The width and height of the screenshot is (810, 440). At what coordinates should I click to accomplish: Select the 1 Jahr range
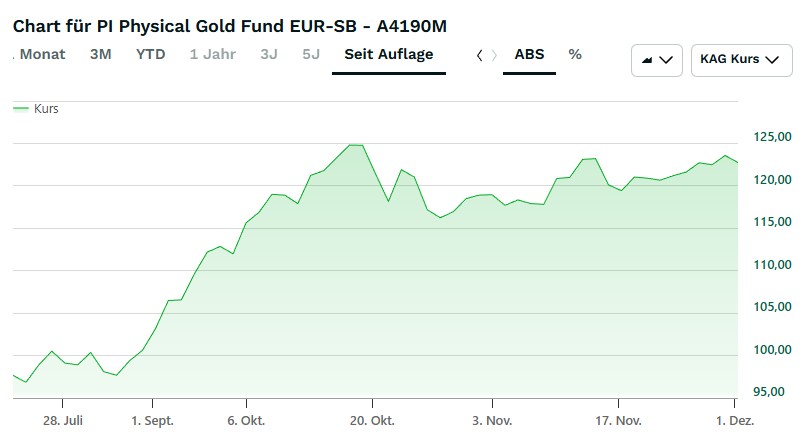tap(211, 54)
